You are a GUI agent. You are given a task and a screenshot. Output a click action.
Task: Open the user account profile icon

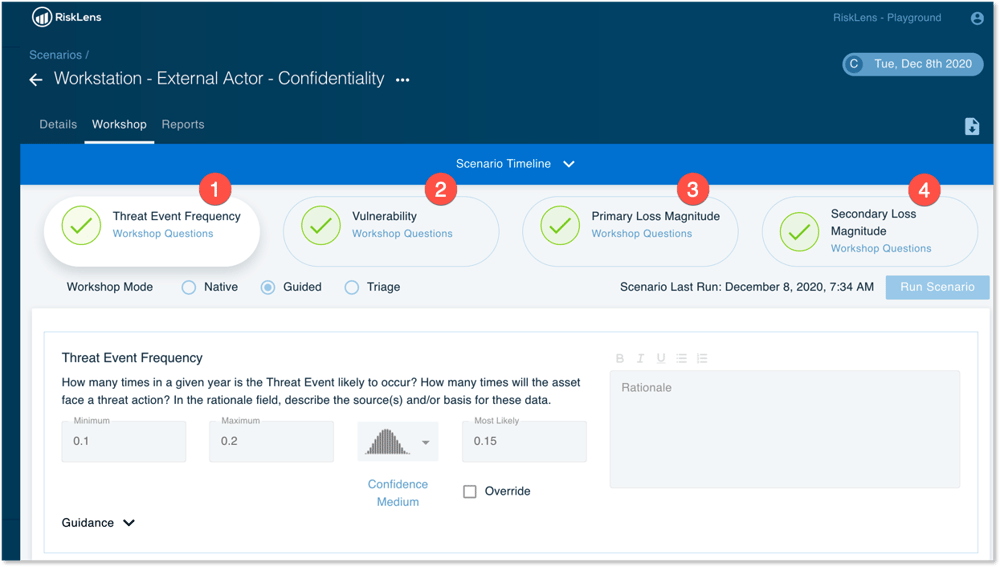pos(976,18)
